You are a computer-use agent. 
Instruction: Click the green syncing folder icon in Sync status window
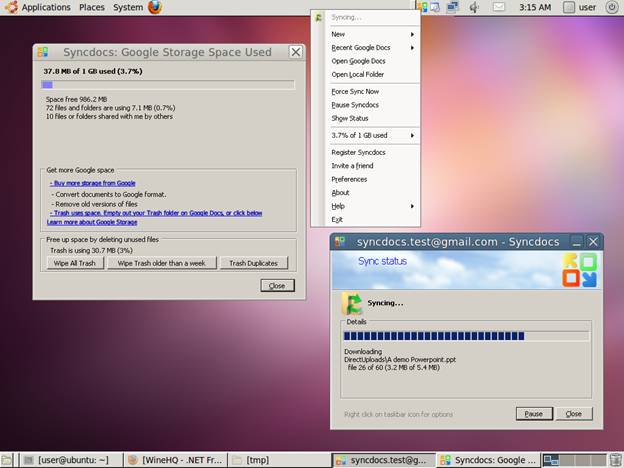[x=352, y=304]
